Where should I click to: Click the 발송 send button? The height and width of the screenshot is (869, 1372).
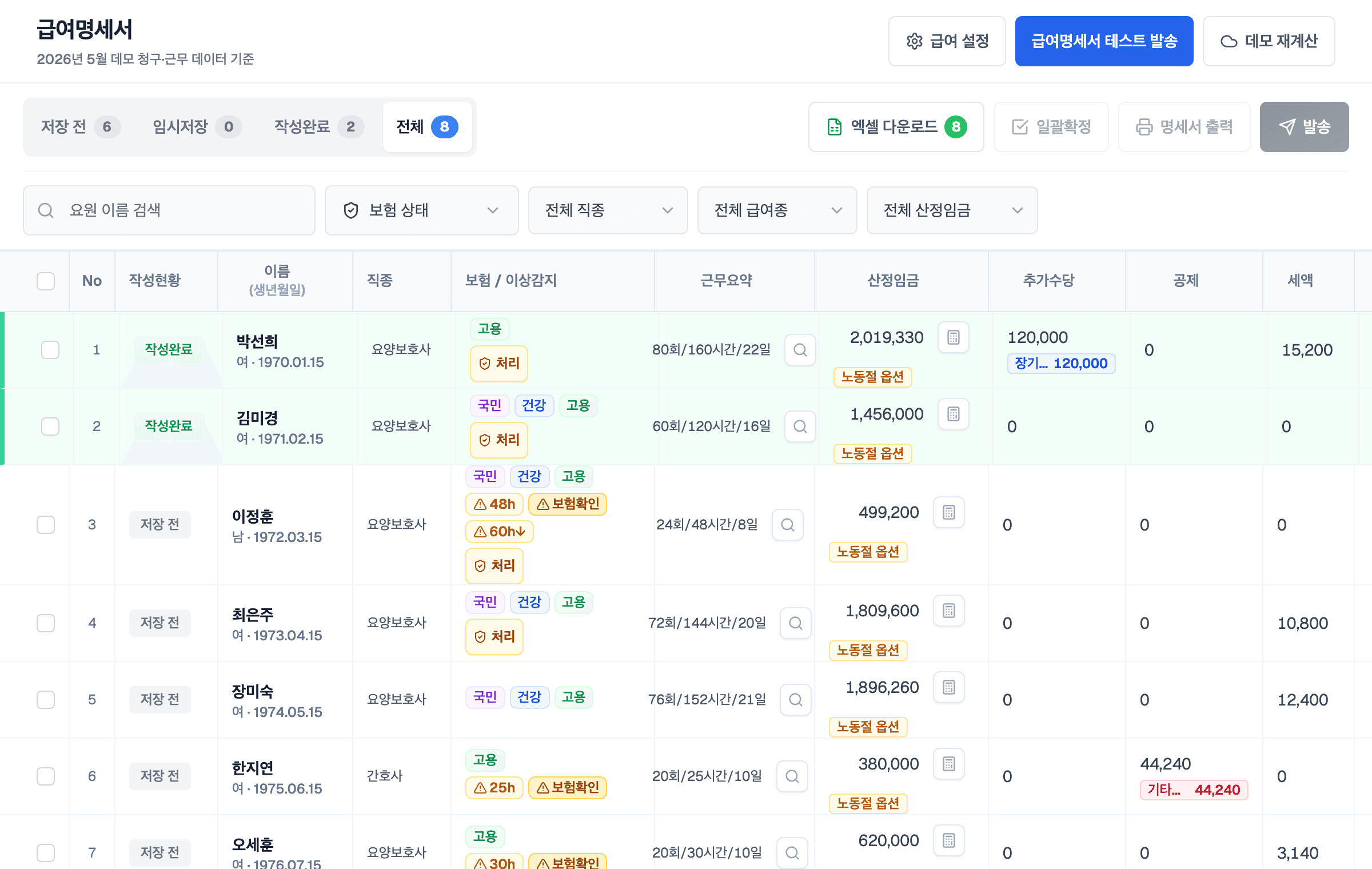1304,127
